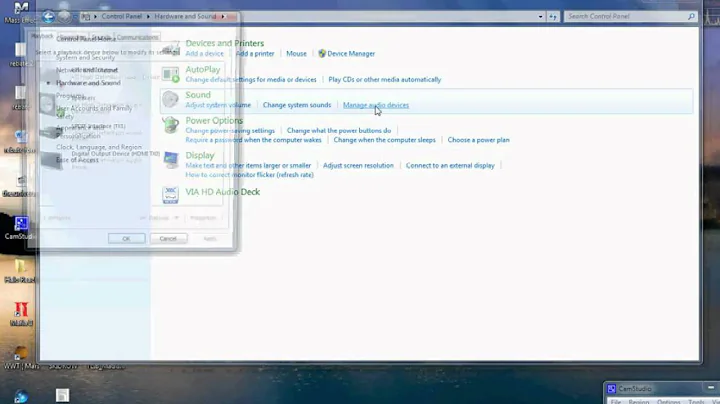Image resolution: width=720 pixels, height=404 pixels.
Task: Click Adjust system volume link
Action: click(218, 105)
